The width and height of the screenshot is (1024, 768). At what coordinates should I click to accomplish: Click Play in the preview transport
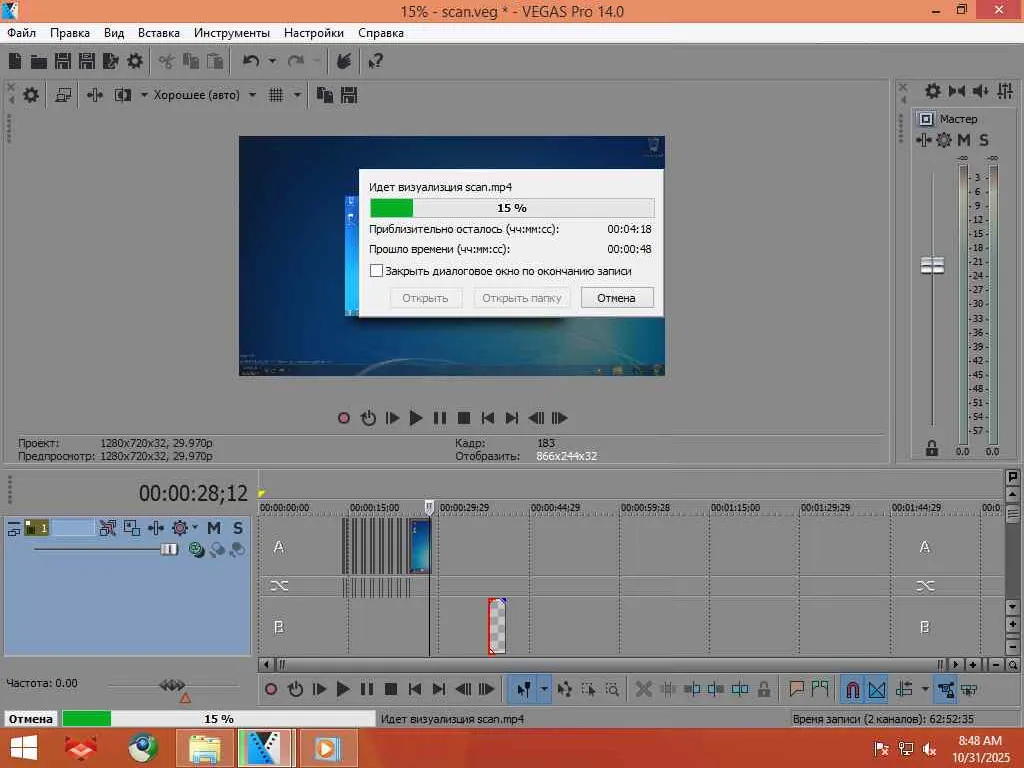[415, 418]
